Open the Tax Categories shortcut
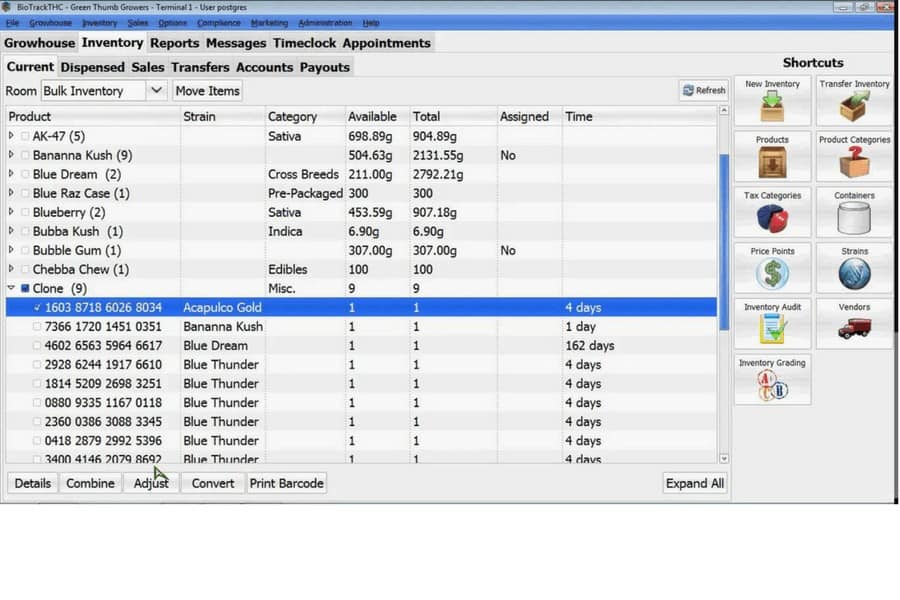The image size is (900, 600). 772,212
